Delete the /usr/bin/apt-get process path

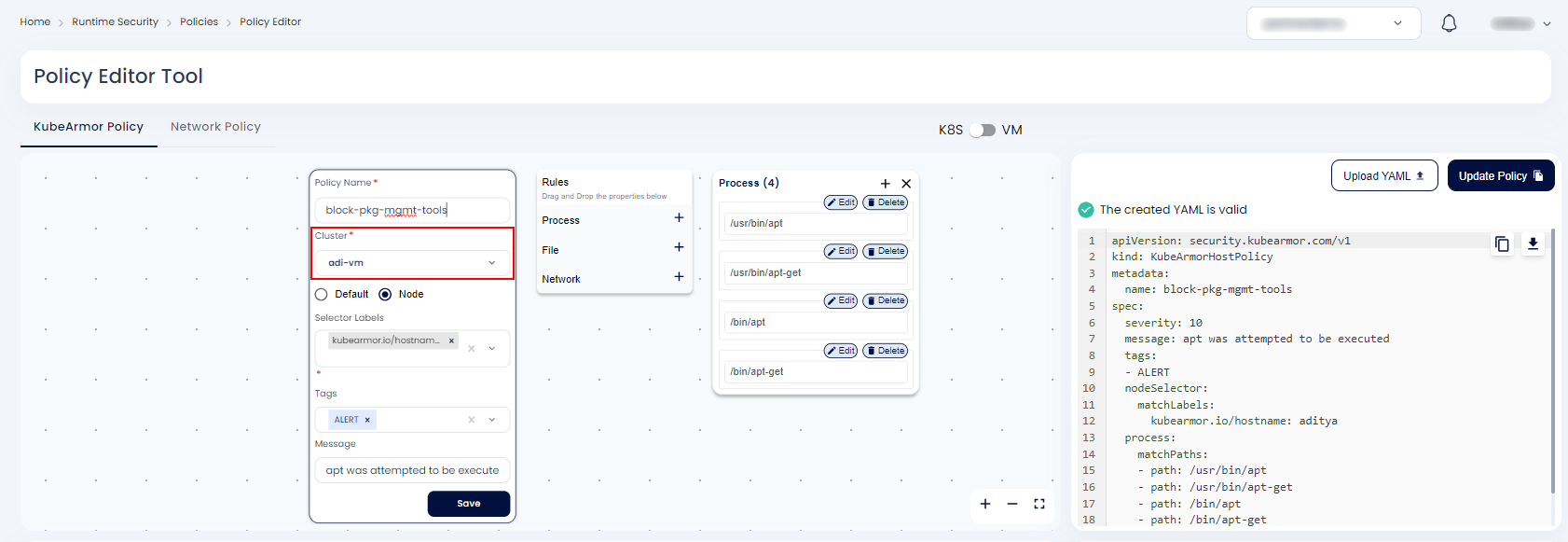886,251
